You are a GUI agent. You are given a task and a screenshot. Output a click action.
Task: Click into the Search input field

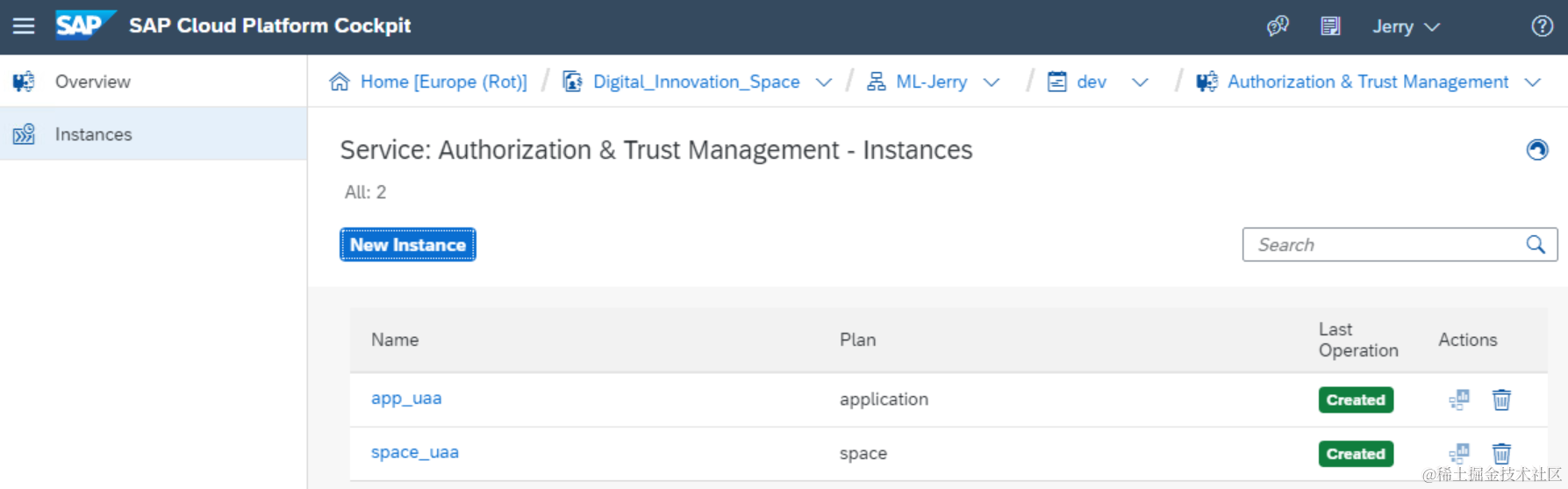1382,245
